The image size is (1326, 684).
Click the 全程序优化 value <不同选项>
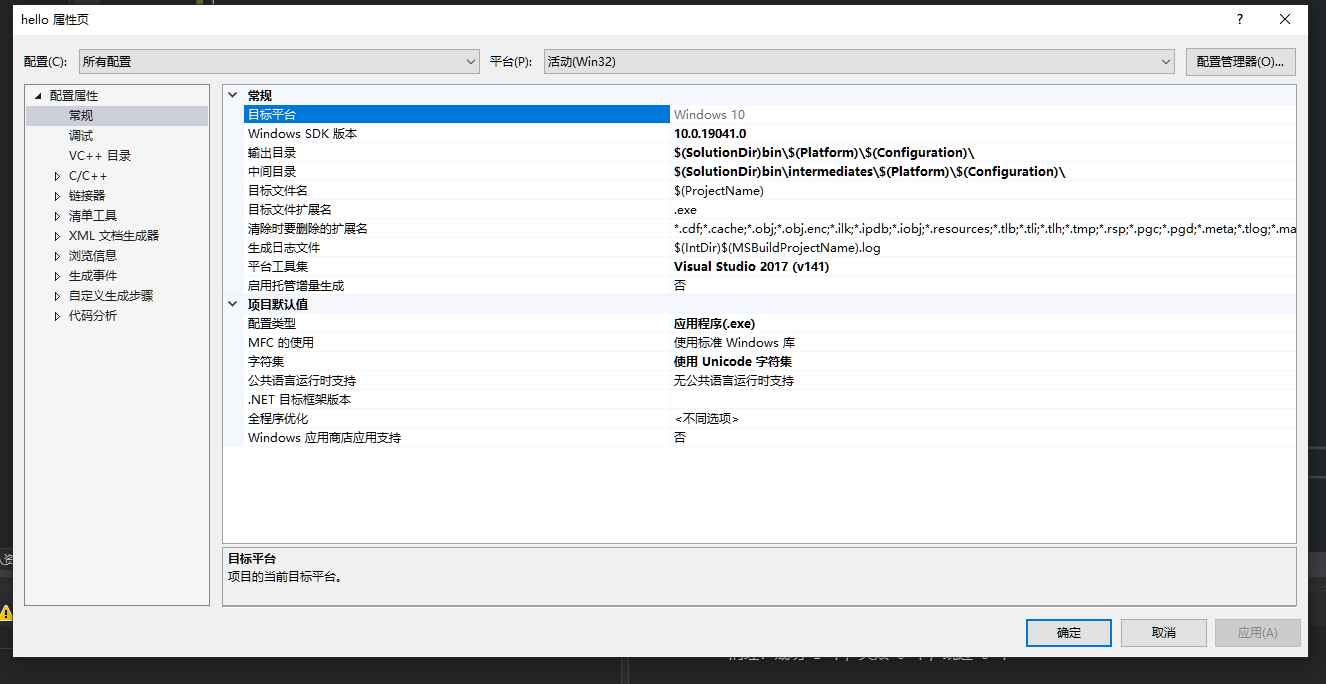click(707, 419)
